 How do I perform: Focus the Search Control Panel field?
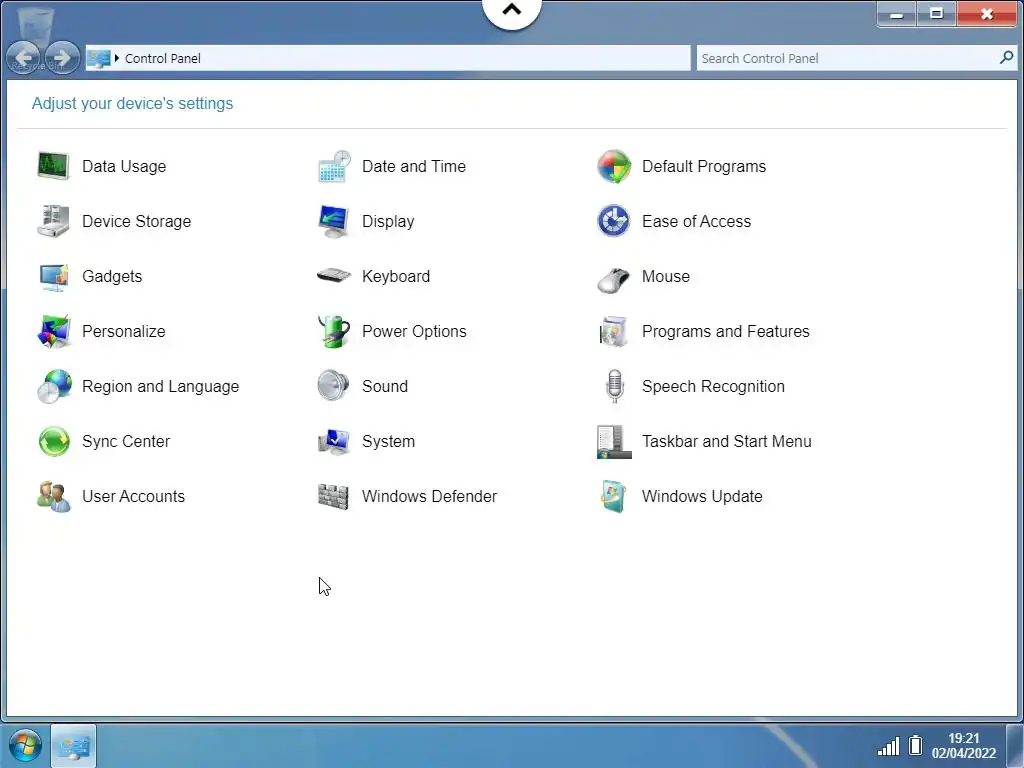pos(857,58)
